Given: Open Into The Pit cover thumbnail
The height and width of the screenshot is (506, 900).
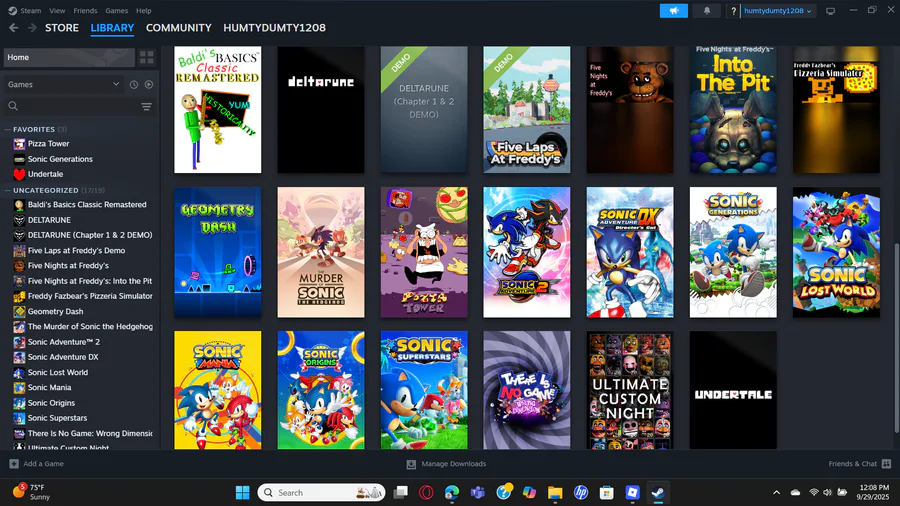Looking at the screenshot, I should [733, 110].
